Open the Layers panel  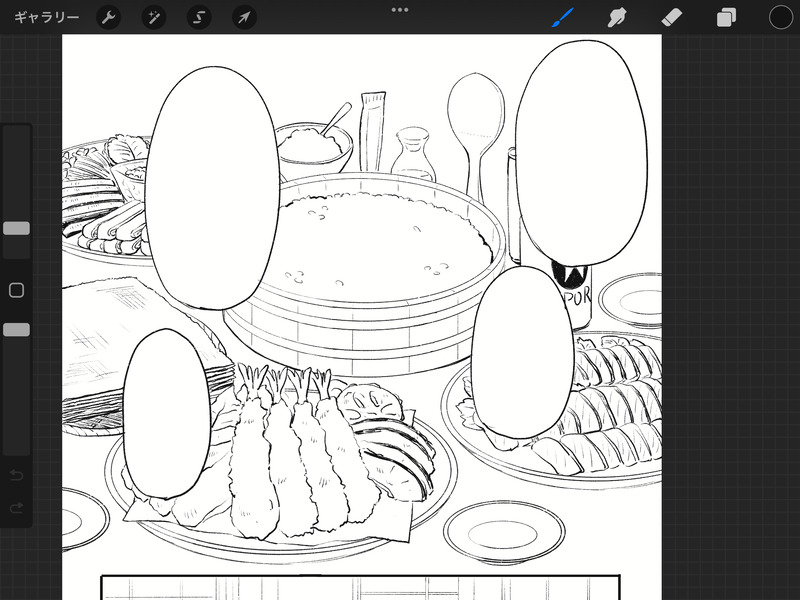[726, 17]
